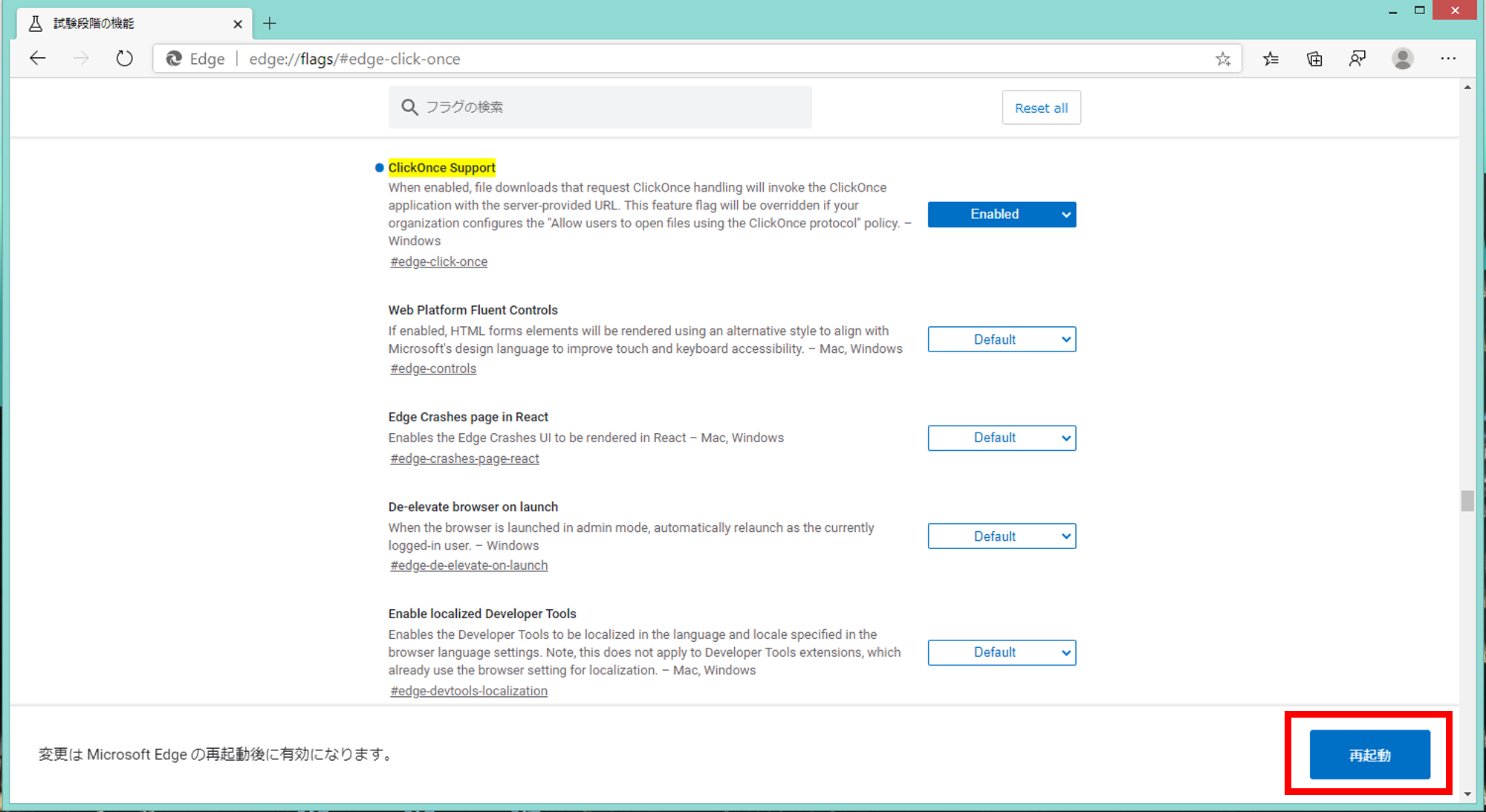Click the Edge logo icon in the address bar

coord(174,59)
